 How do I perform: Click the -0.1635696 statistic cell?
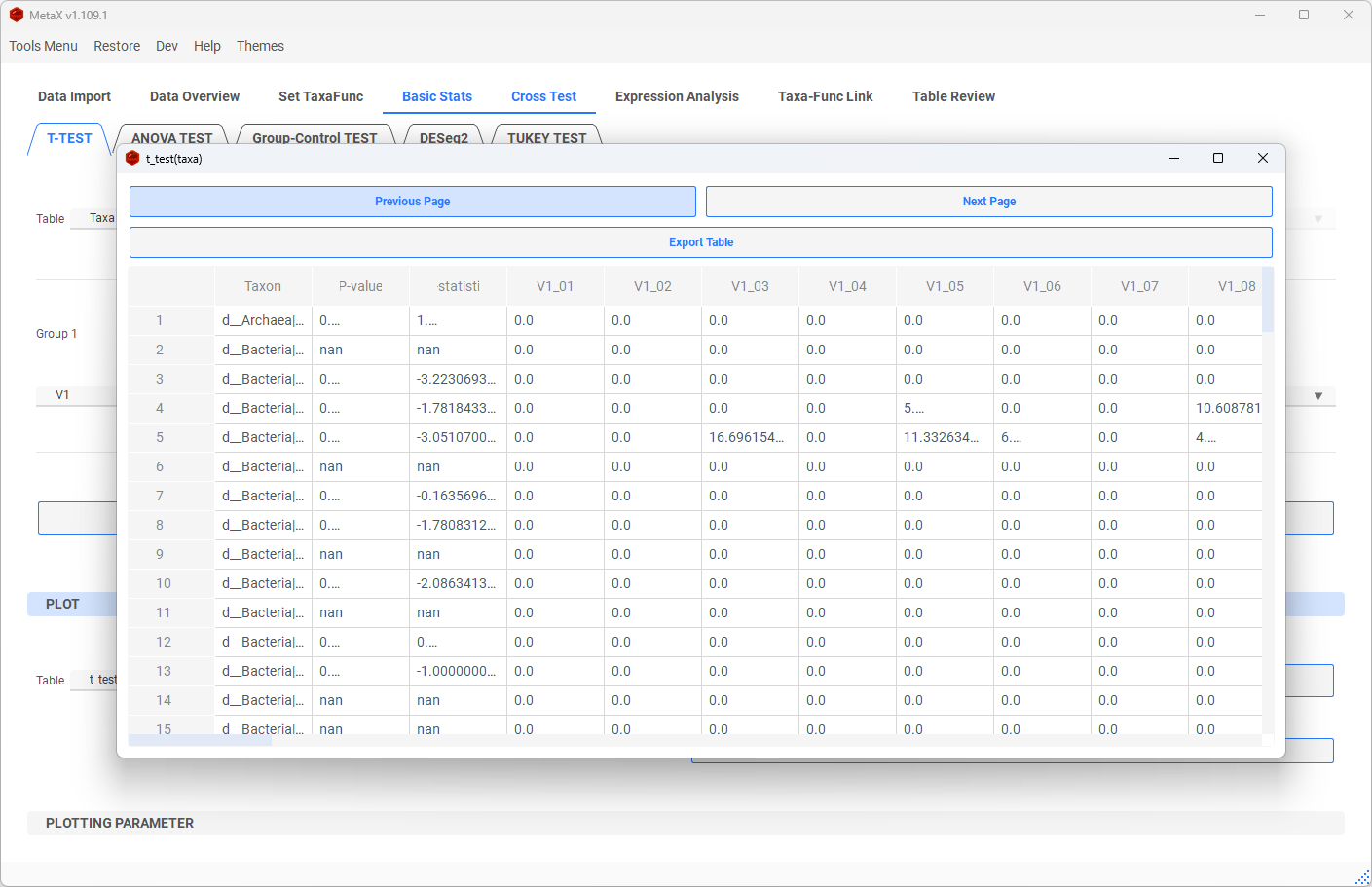pyautogui.click(x=458, y=496)
